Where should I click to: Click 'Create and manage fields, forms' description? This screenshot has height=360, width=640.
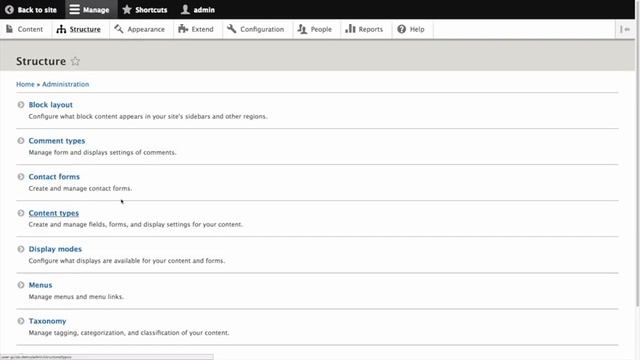point(136,224)
